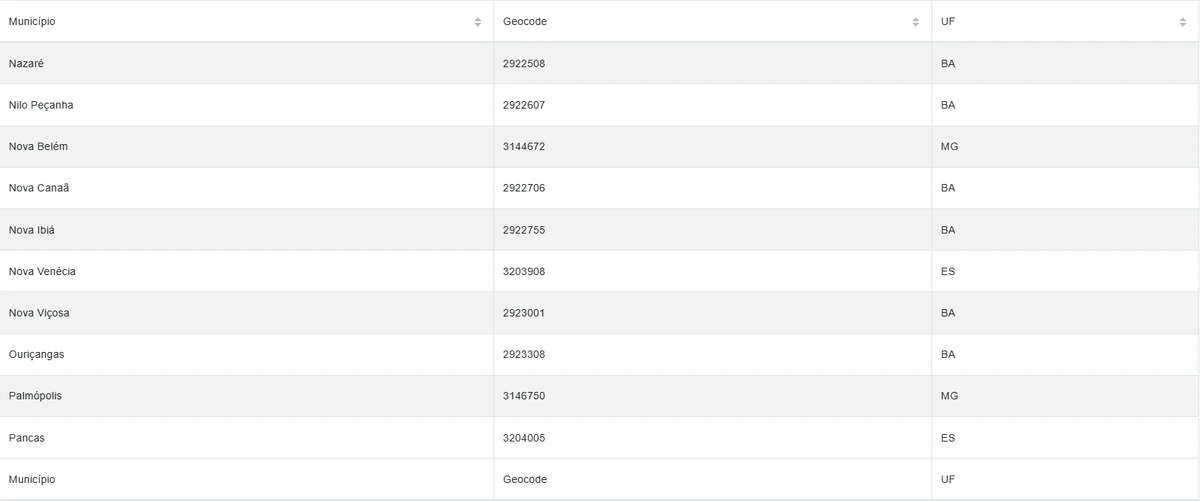Sort table by UF sort icon
Image resolution: width=1200 pixels, height=502 pixels.
(1184, 22)
